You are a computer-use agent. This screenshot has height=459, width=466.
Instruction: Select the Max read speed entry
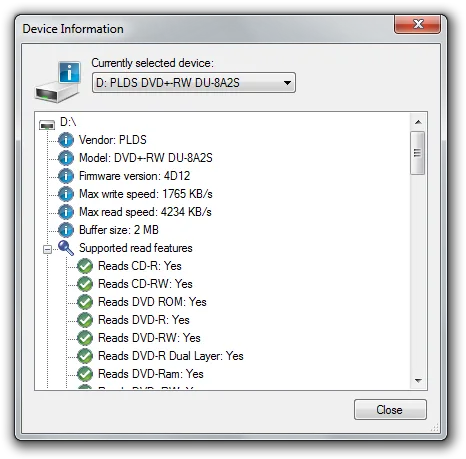pyautogui.click(x=145, y=212)
